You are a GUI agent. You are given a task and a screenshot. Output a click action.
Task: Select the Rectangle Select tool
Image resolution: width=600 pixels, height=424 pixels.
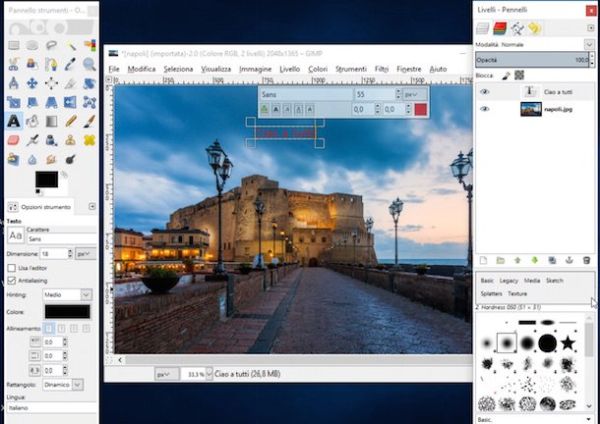14,45
